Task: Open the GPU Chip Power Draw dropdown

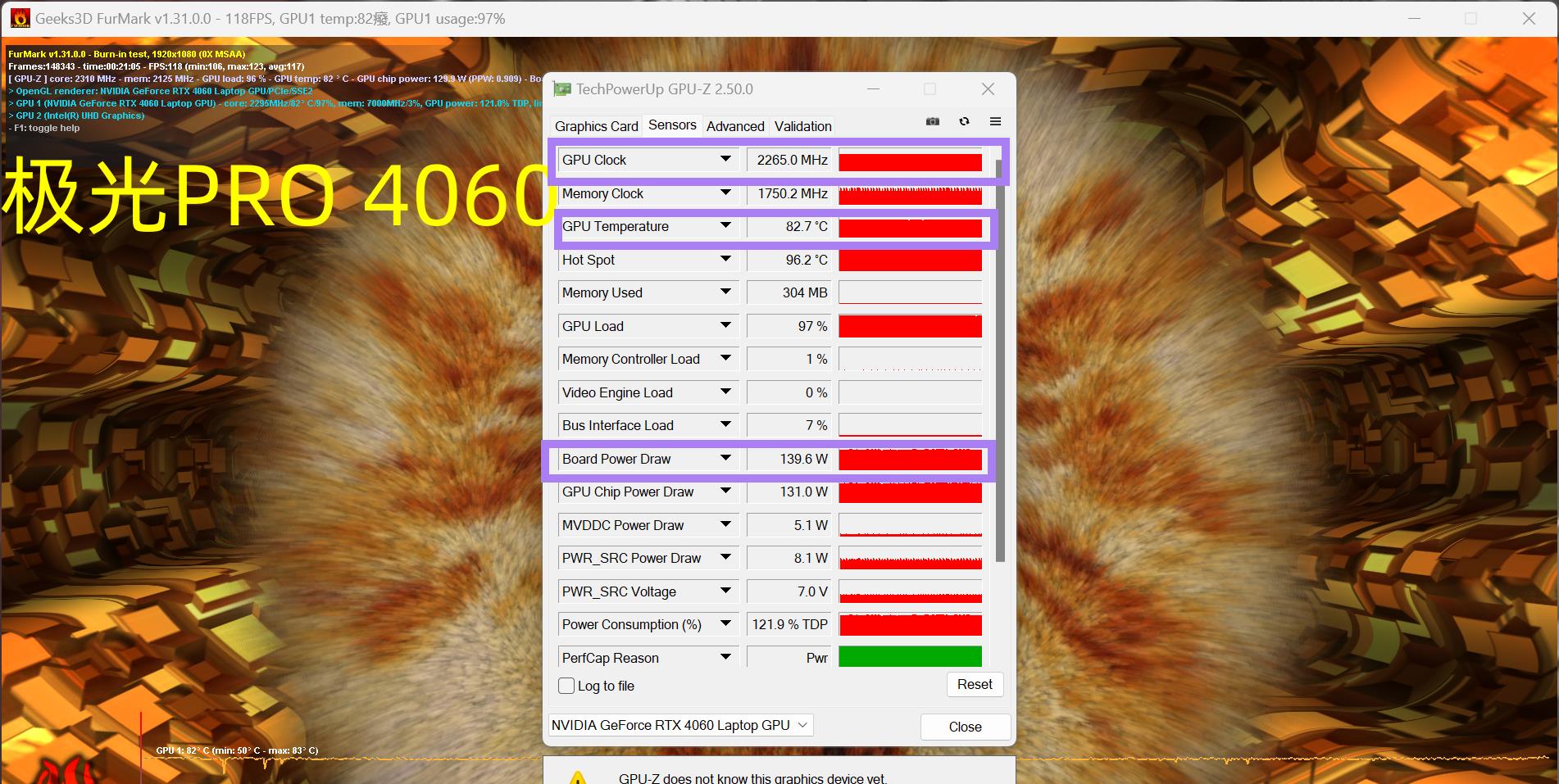Action: point(725,492)
